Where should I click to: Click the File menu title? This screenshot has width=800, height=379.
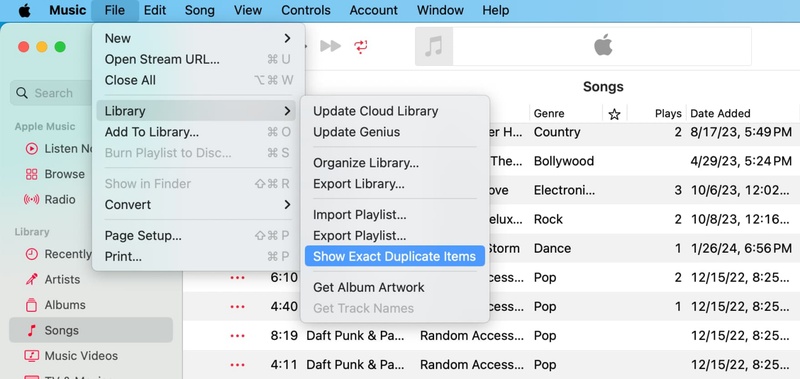[115, 10]
